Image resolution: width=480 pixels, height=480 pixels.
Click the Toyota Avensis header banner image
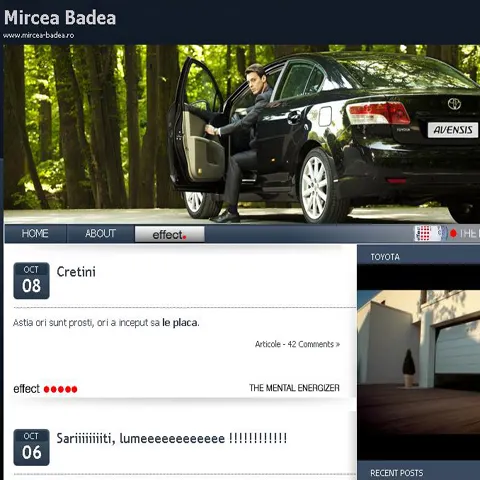pos(242,134)
